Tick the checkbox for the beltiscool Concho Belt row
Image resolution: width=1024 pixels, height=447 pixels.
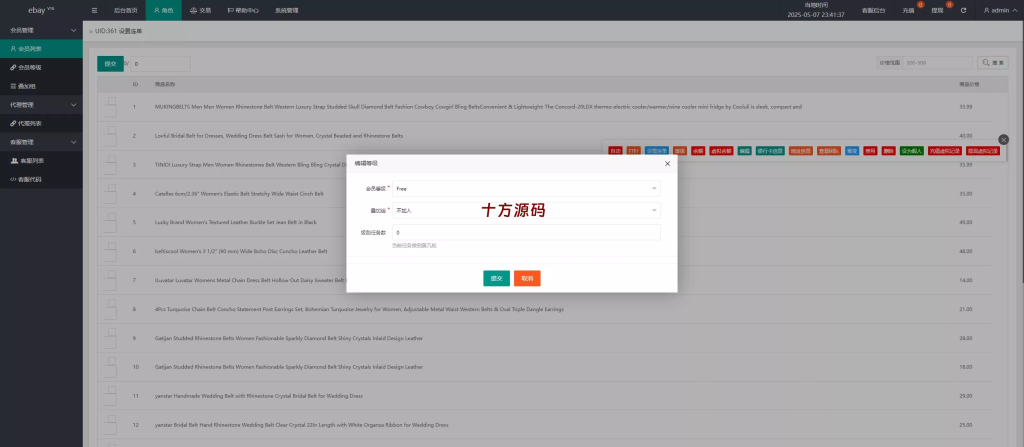pos(112,246)
